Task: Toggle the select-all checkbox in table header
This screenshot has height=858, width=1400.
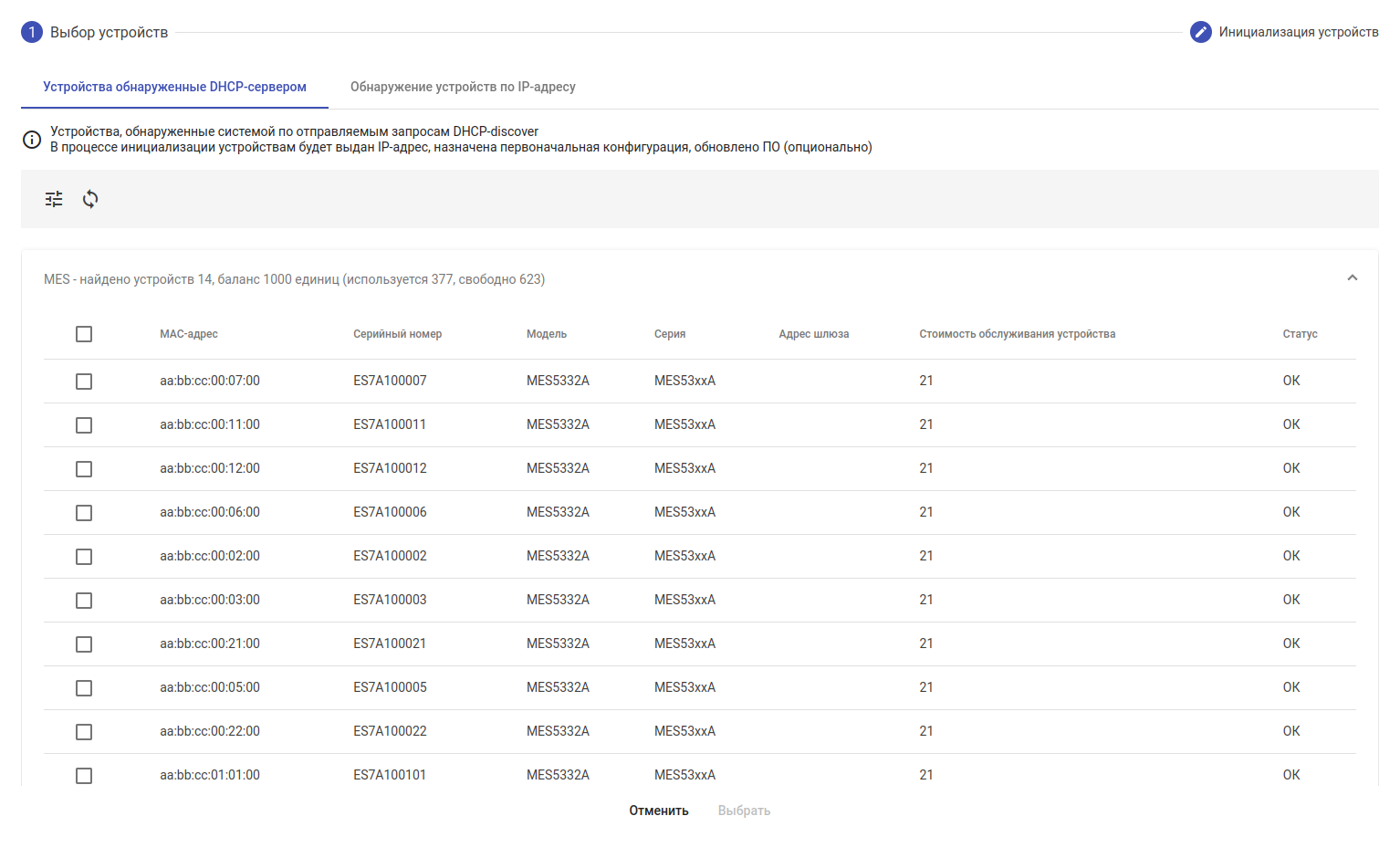Action: [84, 334]
